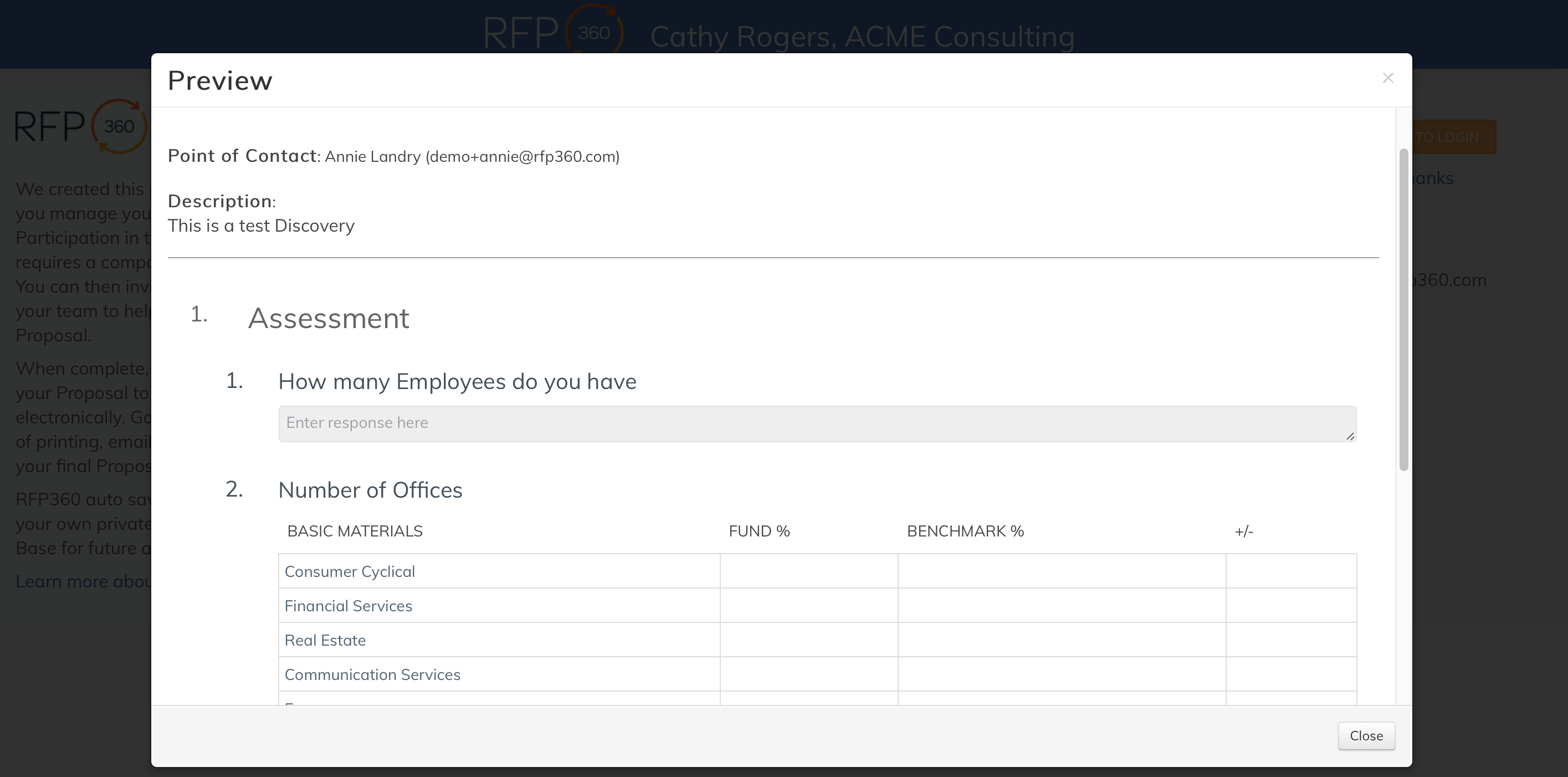This screenshot has height=777, width=1568.
Task: Click the +/- cell for Real Estate
Action: pyautogui.click(x=1290, y=640)
